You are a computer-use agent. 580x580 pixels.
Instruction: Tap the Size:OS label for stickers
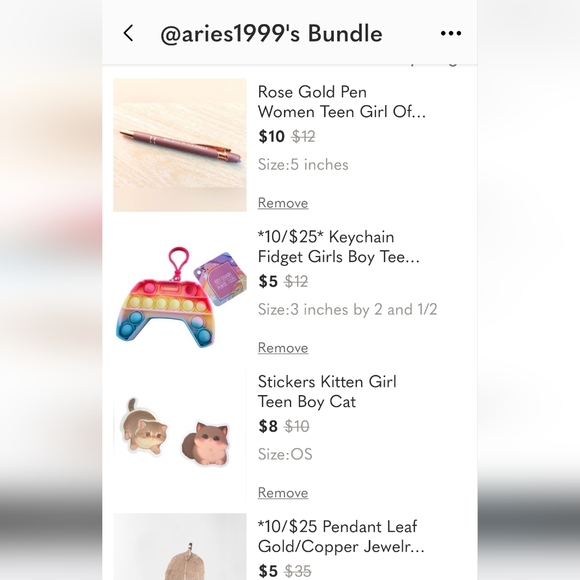(285, 454)
